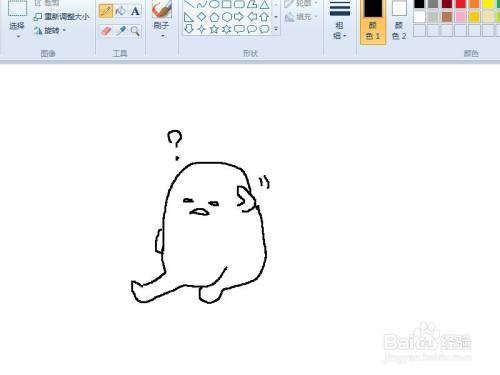Activate Color 1 (颜色1) button
The image size is (500, 375).
pos(373,21)
